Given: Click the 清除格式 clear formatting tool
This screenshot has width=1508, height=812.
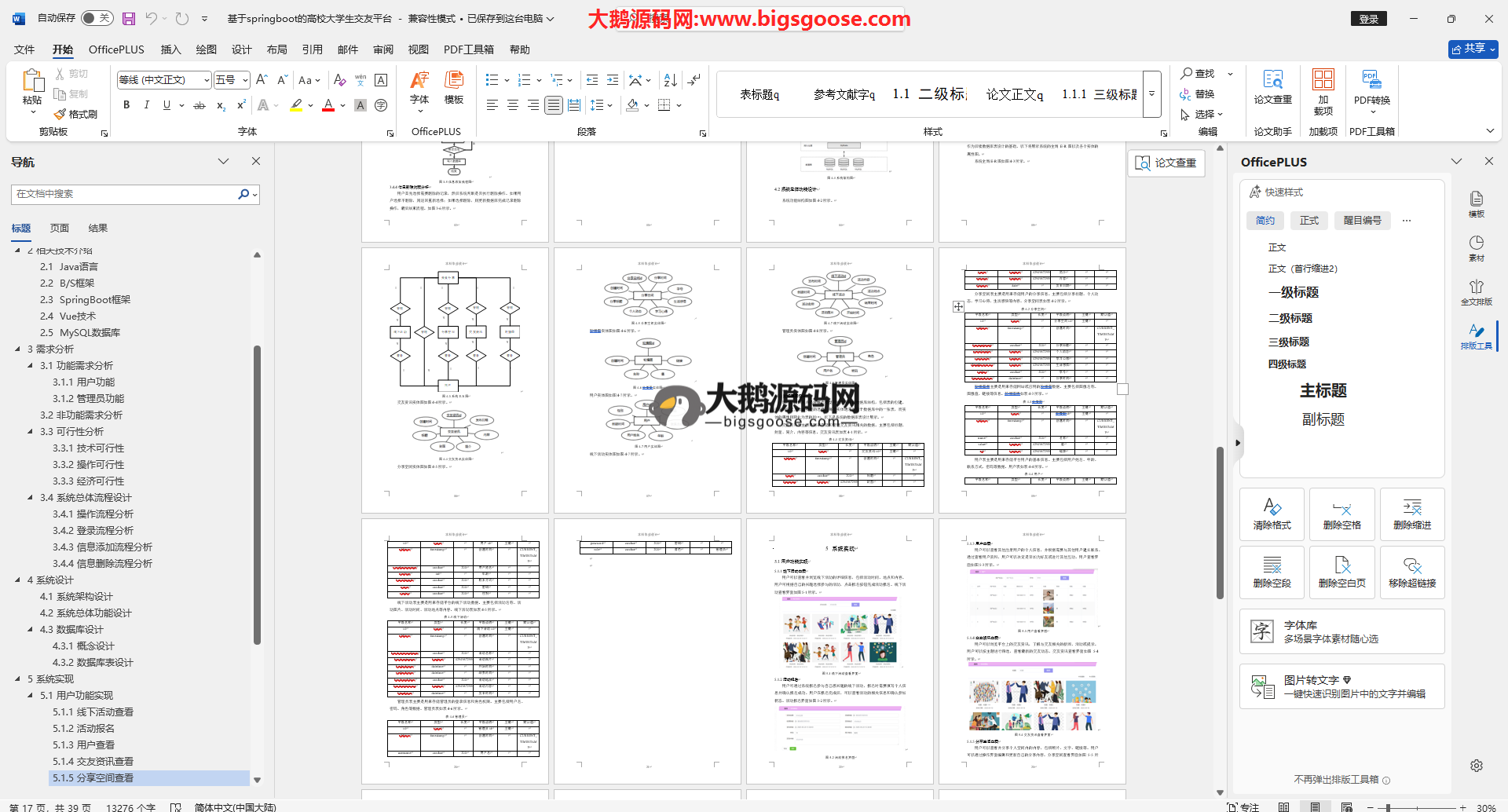Looking at the screenshot, I should coord(1272,514).
